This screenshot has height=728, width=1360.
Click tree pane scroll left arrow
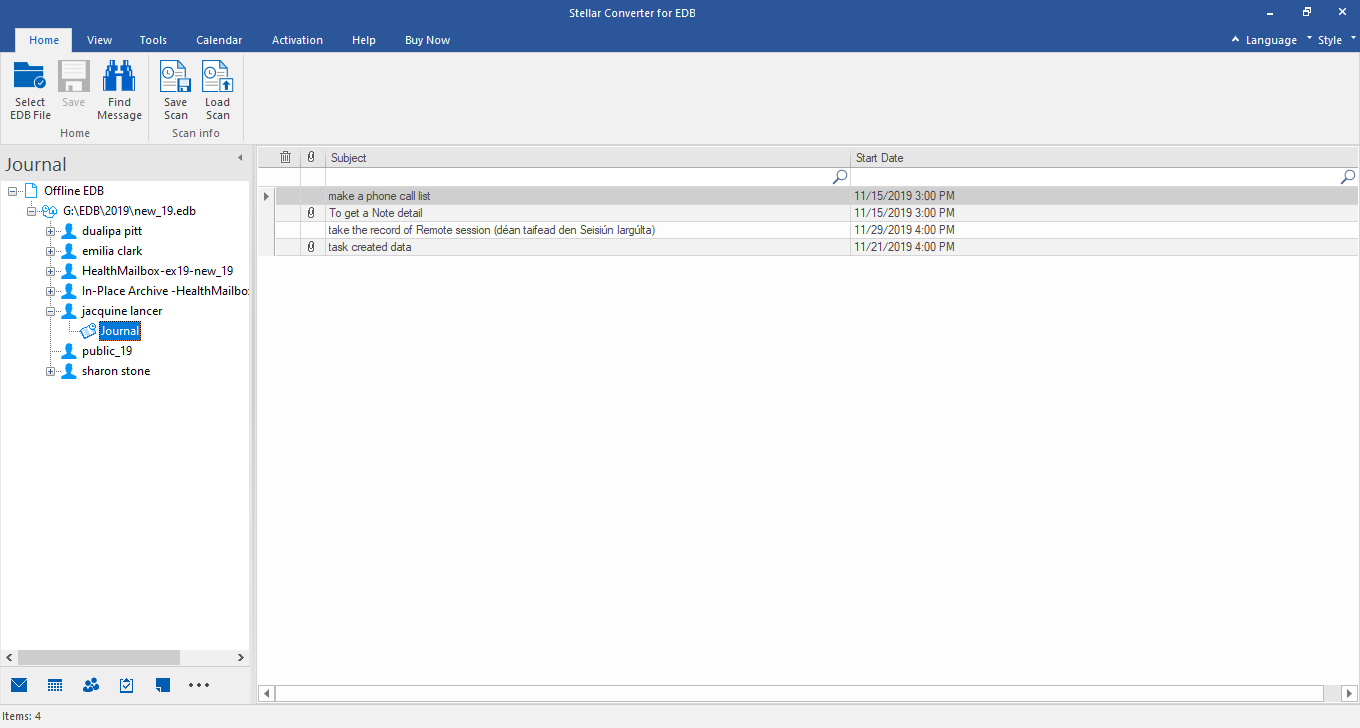9,658
